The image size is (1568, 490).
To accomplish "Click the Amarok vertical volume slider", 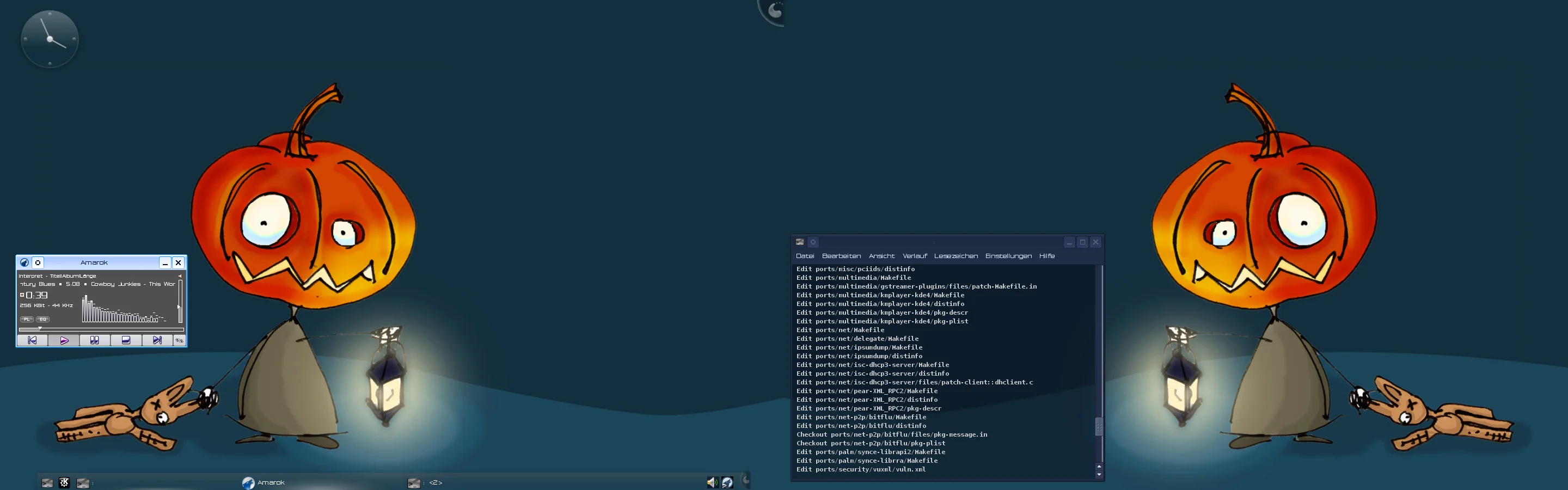I will 180,301.
